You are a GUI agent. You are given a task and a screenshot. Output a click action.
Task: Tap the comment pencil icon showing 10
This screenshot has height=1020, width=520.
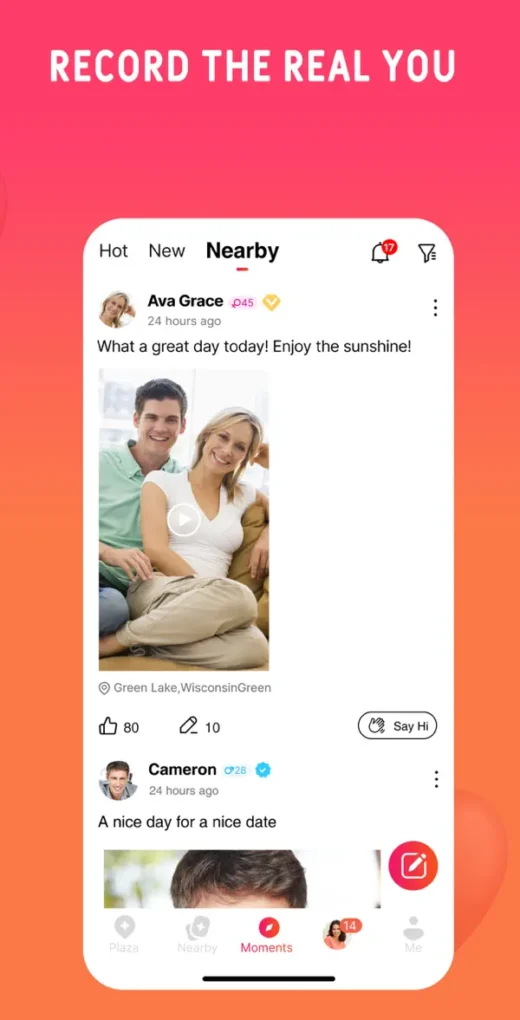point(188,726)
